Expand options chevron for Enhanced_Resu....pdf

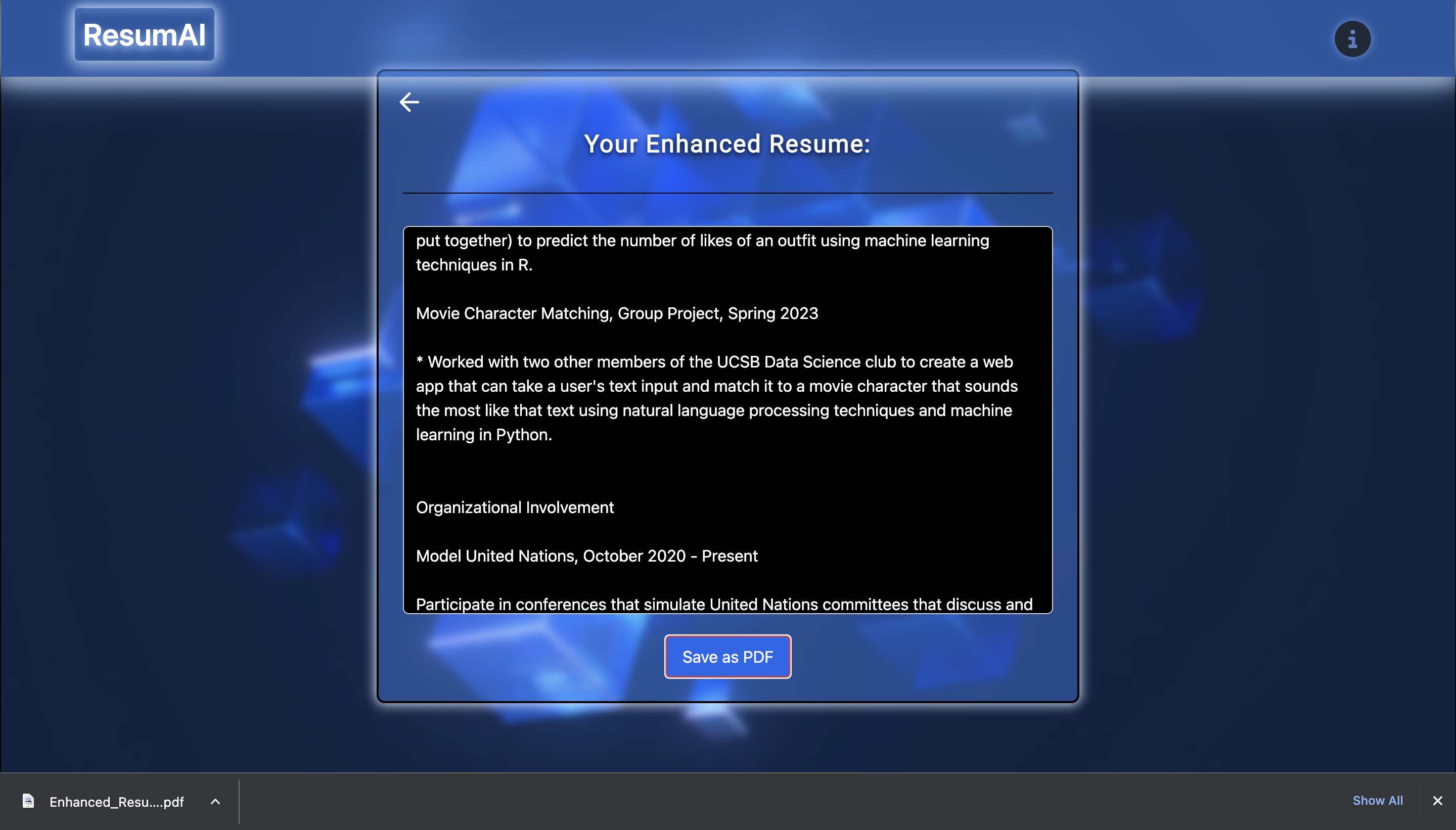[215, 802]
